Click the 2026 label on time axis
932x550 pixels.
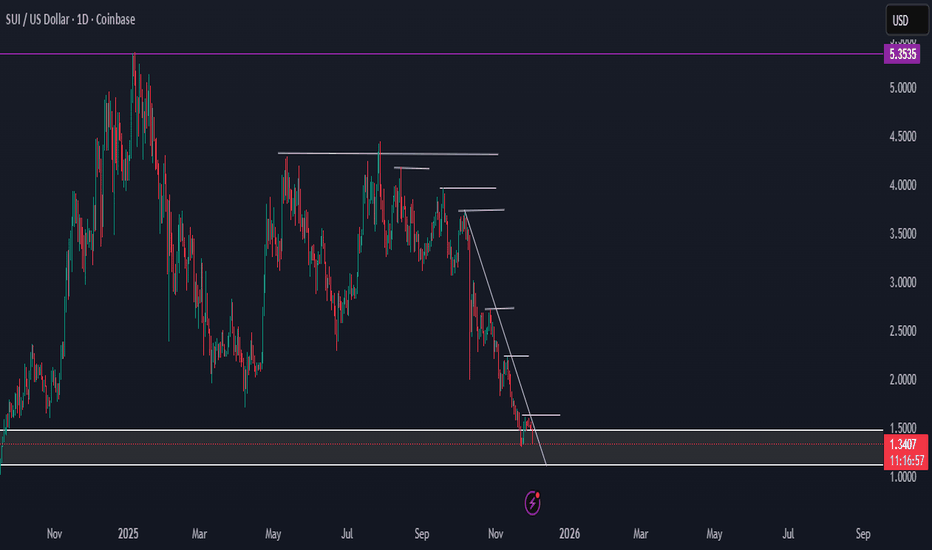pyautogui.click(x=569, y=534)
